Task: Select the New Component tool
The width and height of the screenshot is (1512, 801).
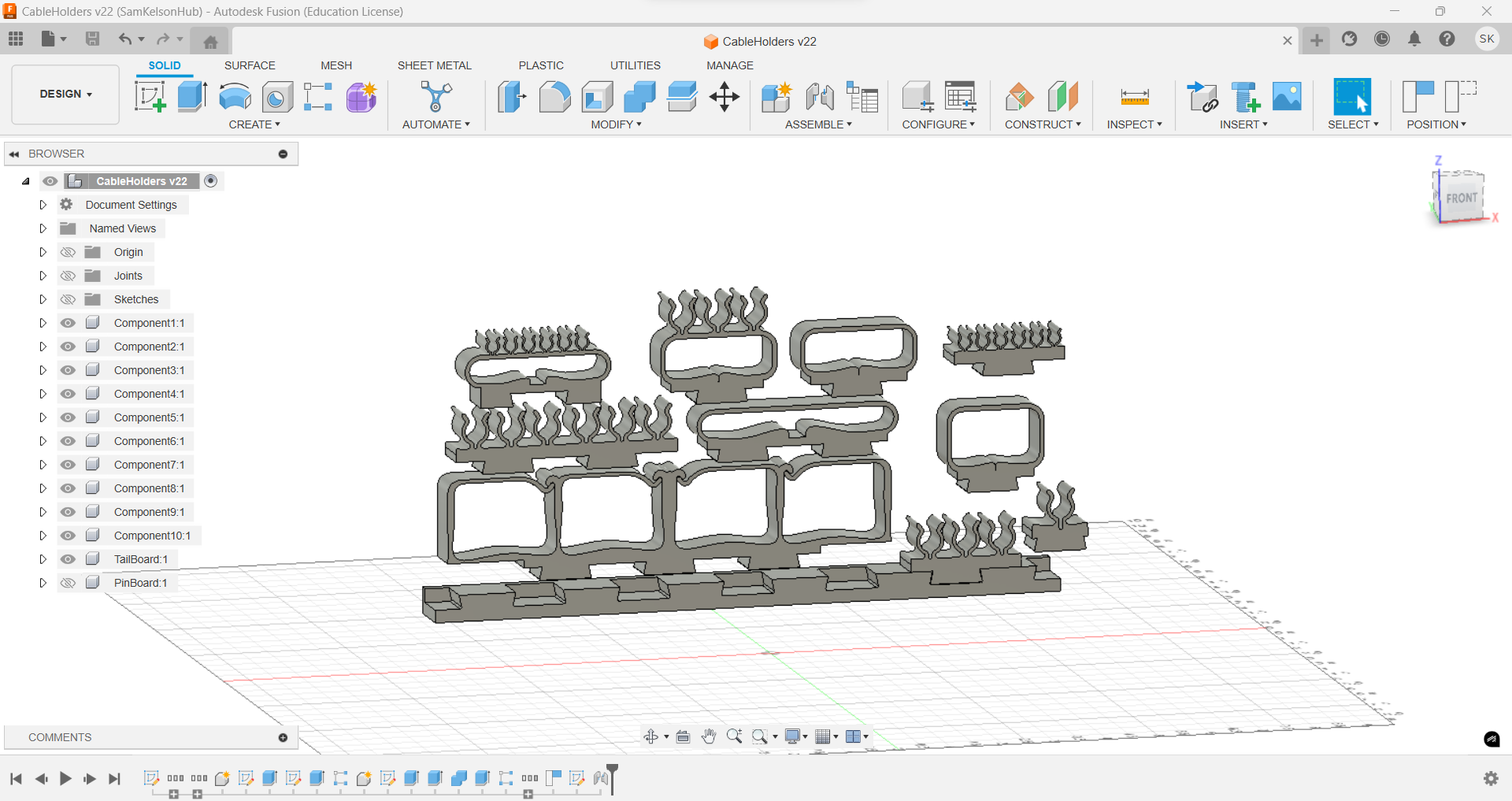Action: click(776, 97)
